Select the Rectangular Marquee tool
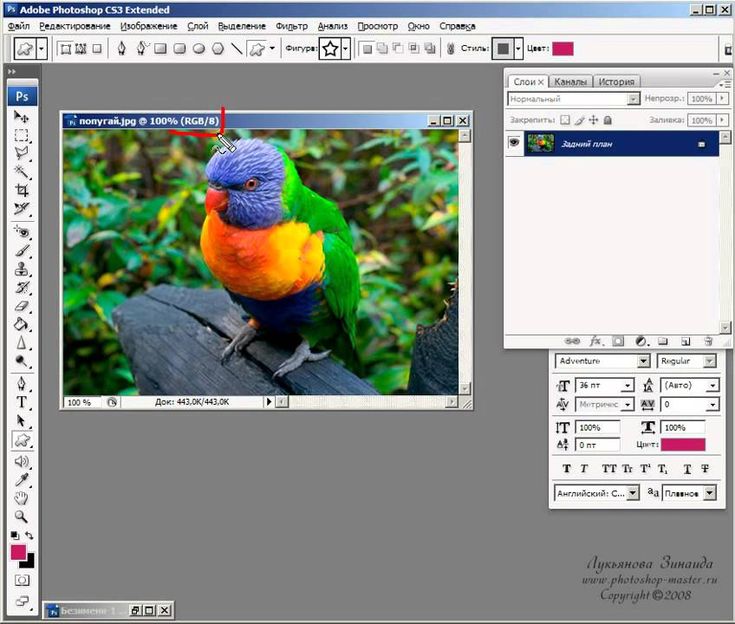The height and width of the screenshot is (624, 735). [21, 135]
